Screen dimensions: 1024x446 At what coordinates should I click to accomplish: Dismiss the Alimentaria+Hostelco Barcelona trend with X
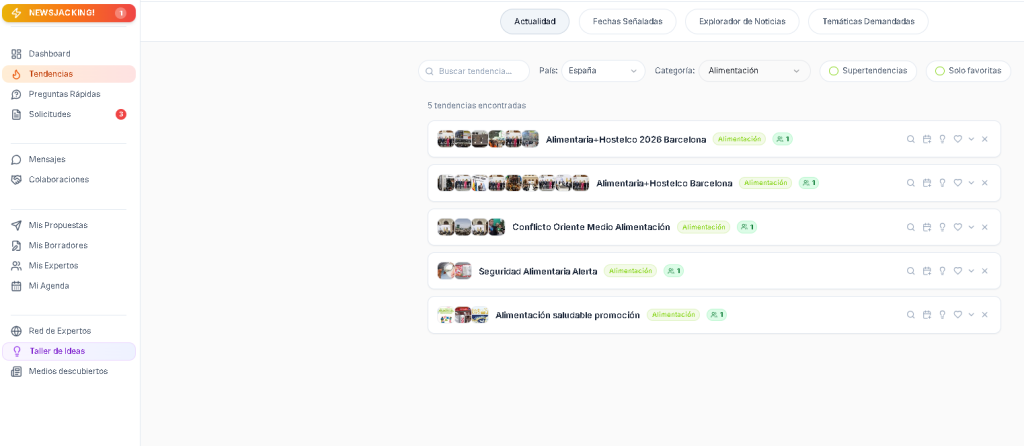(984, 183)
